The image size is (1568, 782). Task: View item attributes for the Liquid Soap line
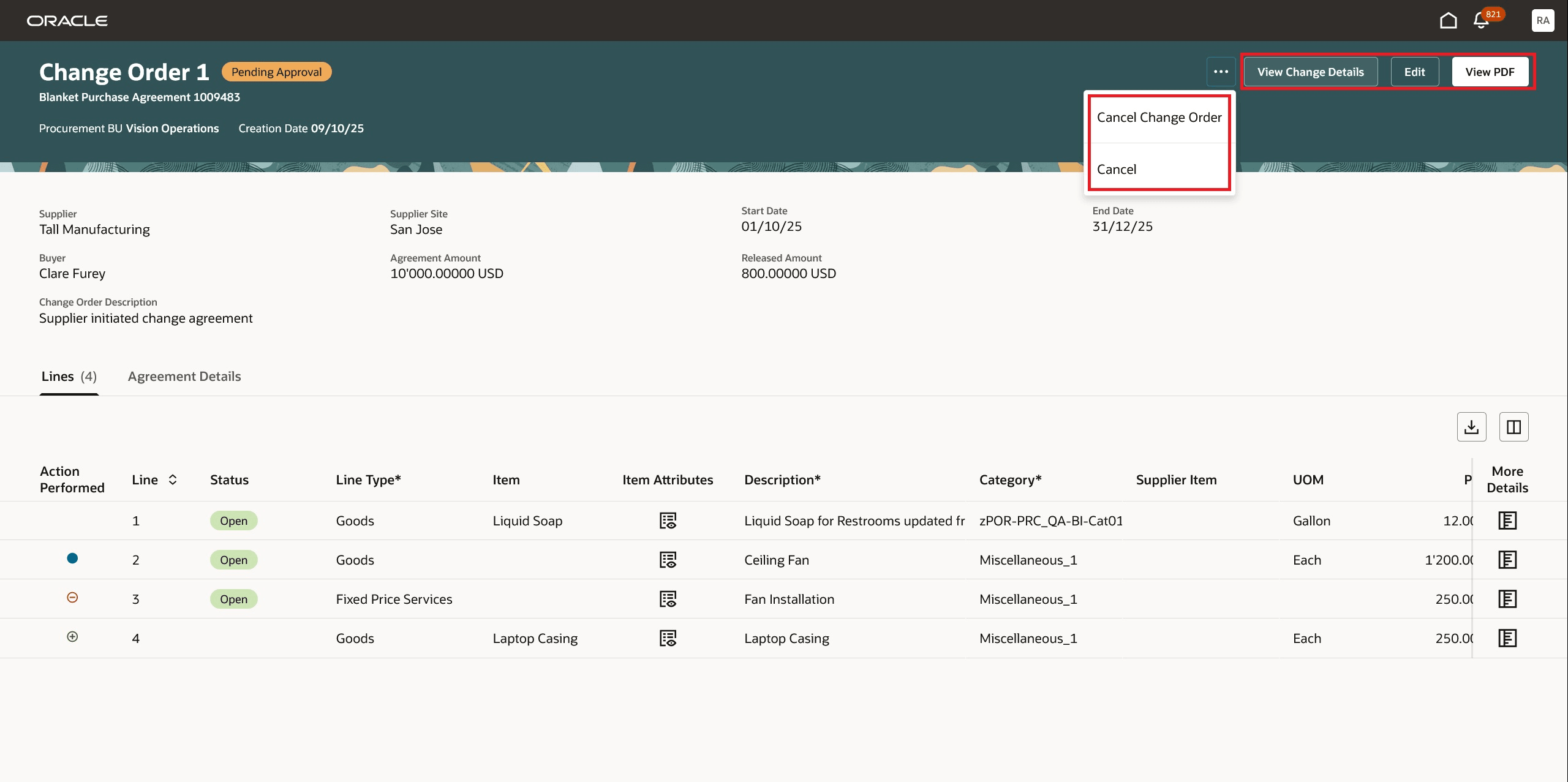coord(668,521)
